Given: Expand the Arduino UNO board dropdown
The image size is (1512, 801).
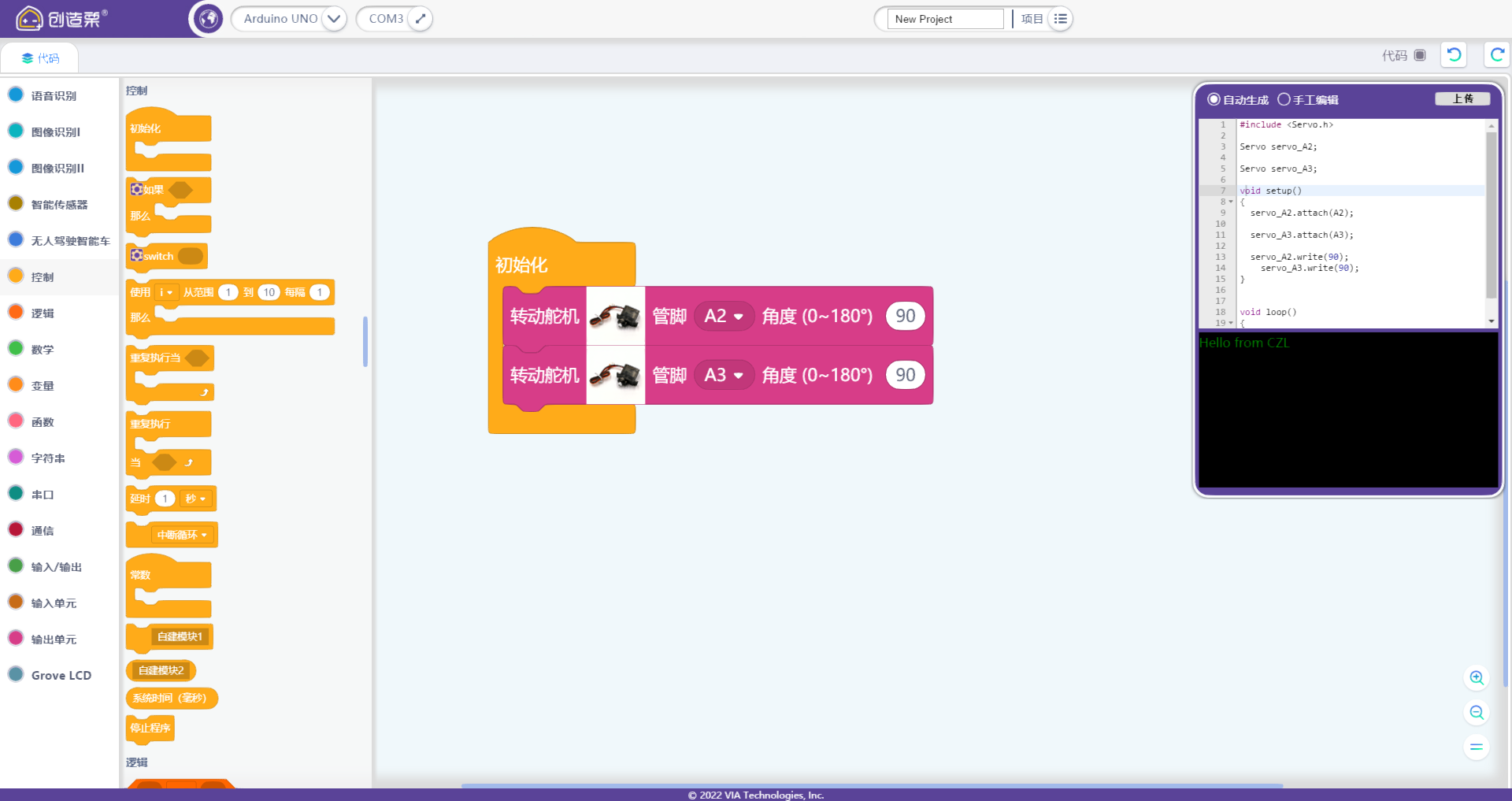Looking at the screenshot, I should pos(334,19).
